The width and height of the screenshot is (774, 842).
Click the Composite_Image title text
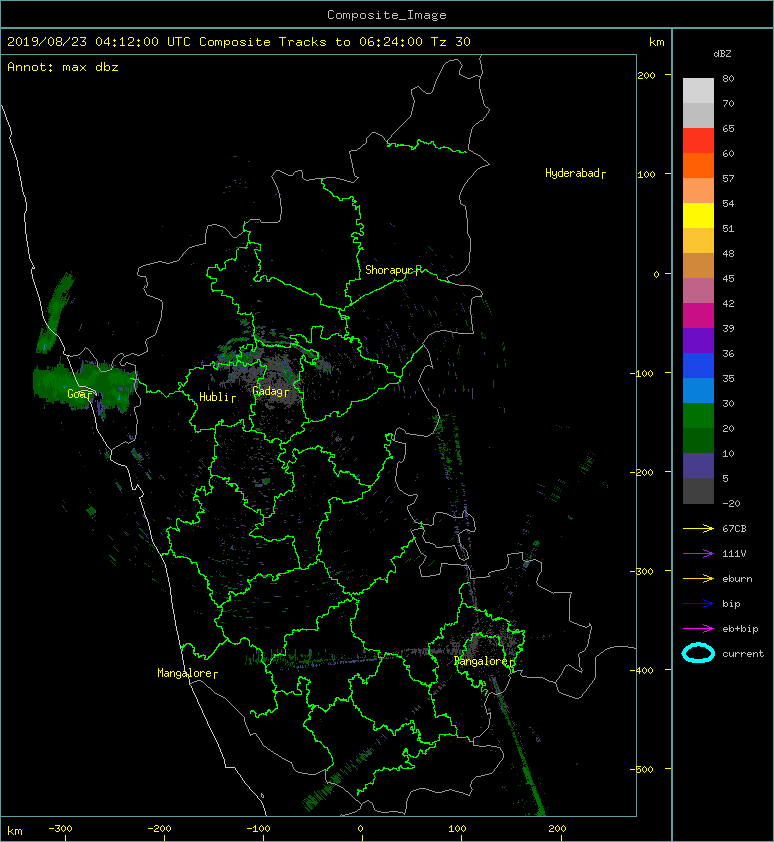387,15
